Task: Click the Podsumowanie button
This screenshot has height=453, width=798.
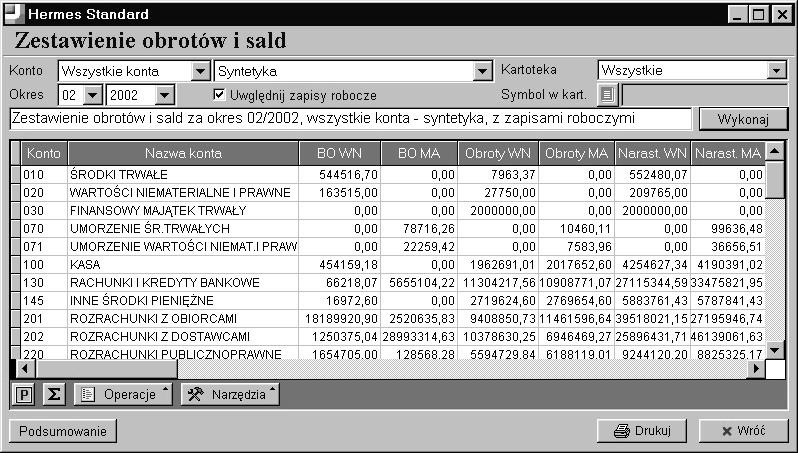Action: [x=63, y=431]
